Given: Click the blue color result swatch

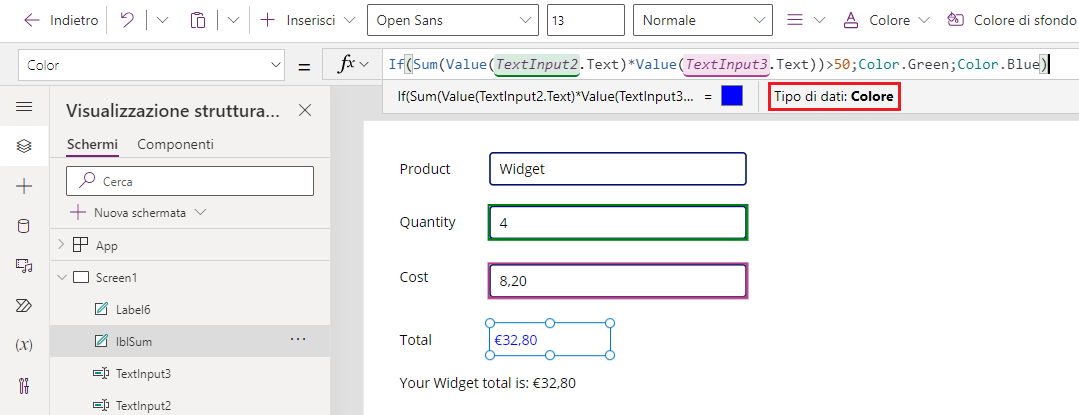Looking at the screenshot, I should (732, 96).
